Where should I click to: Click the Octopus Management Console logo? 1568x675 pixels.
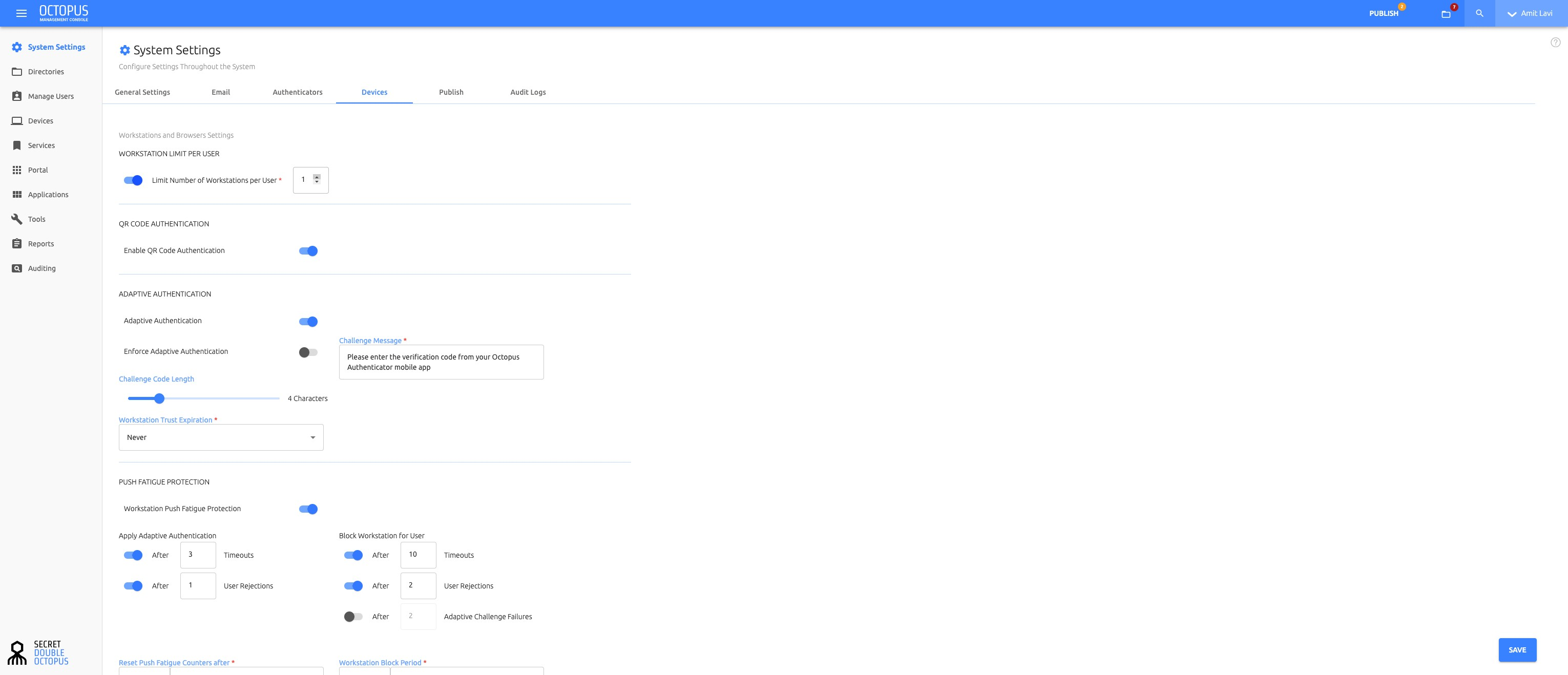pyautogui.click(x=64, y=13)
